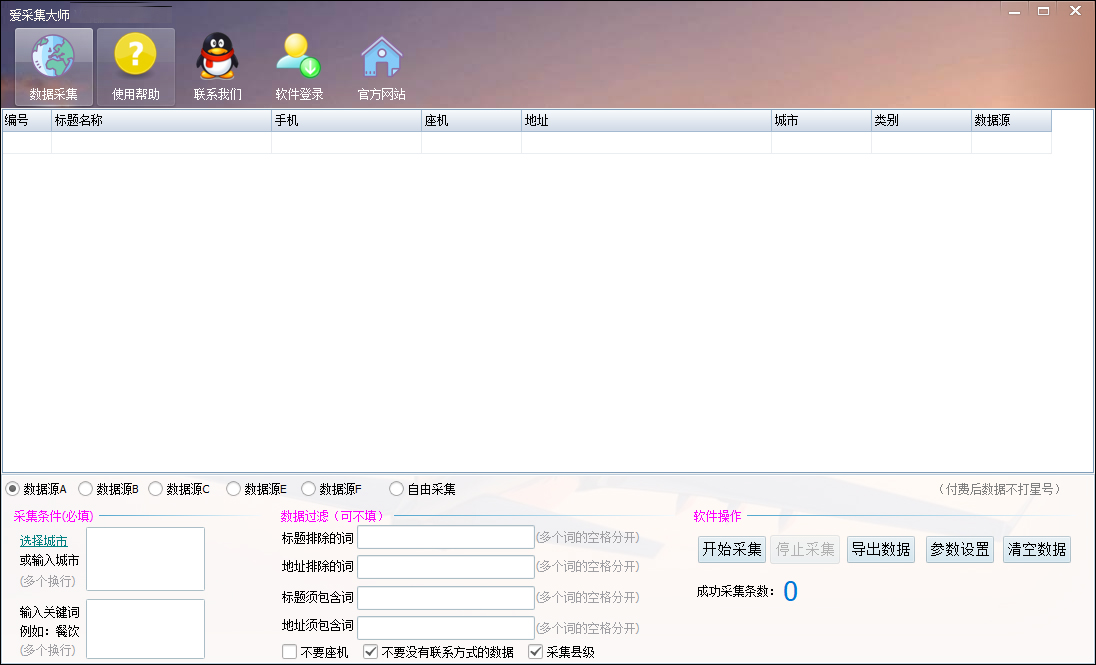Enable the 不要座机 checkbox
The image size is (1096, 665).
point(289,651)
